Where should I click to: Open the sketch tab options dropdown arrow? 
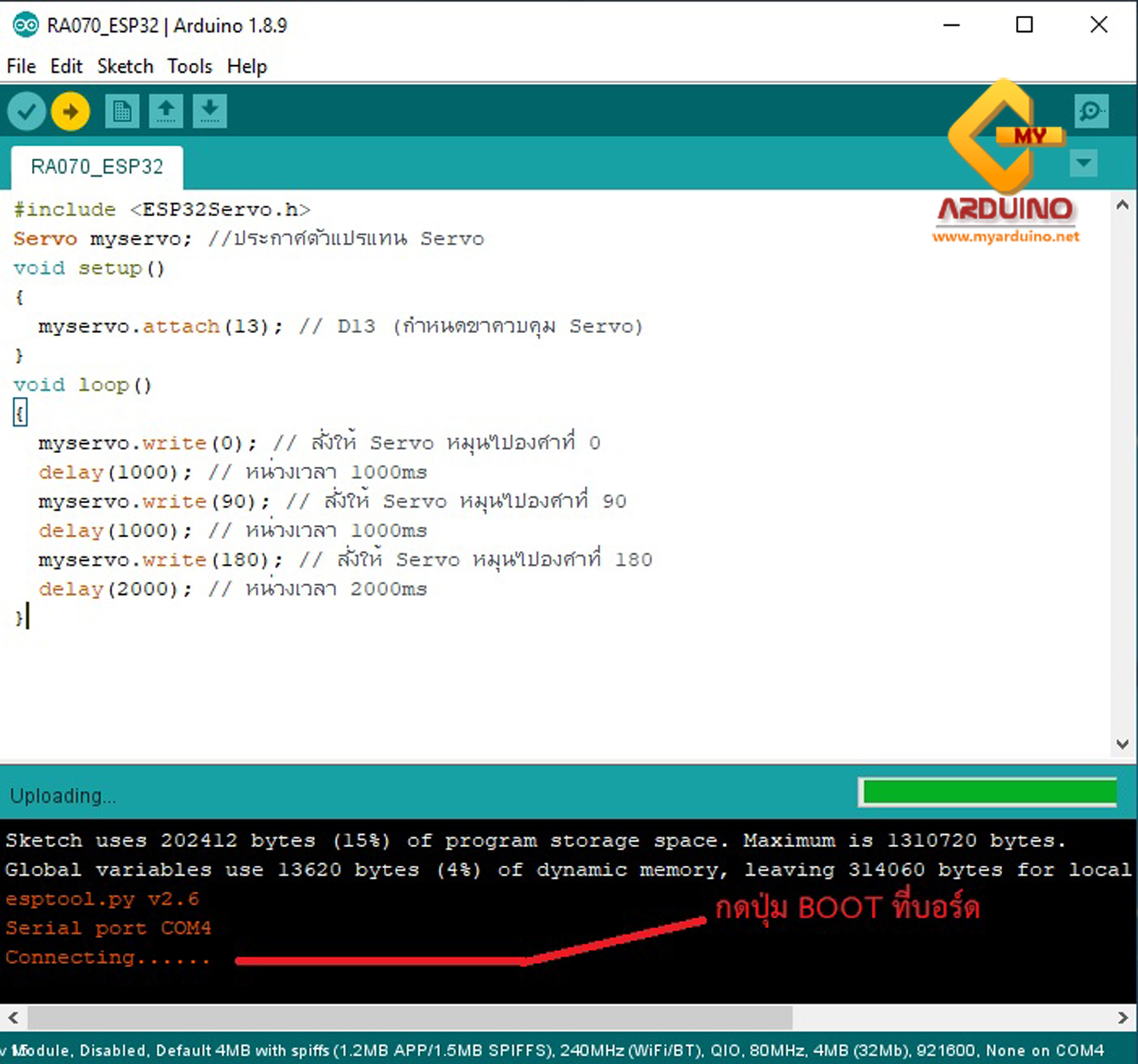click(1083, 162)
